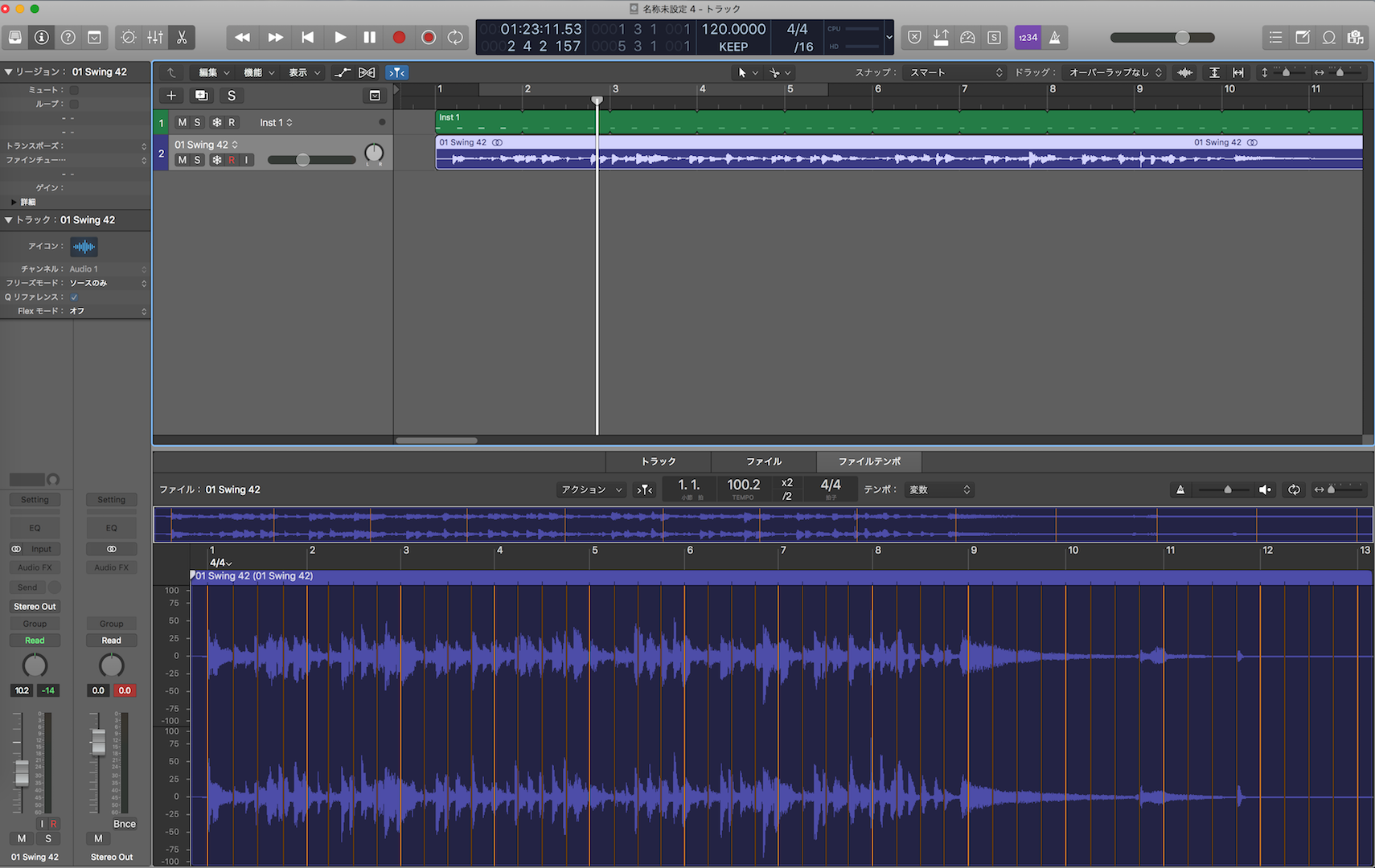
Task: Open the Mixer from the control bar
Action: [155, 37]
